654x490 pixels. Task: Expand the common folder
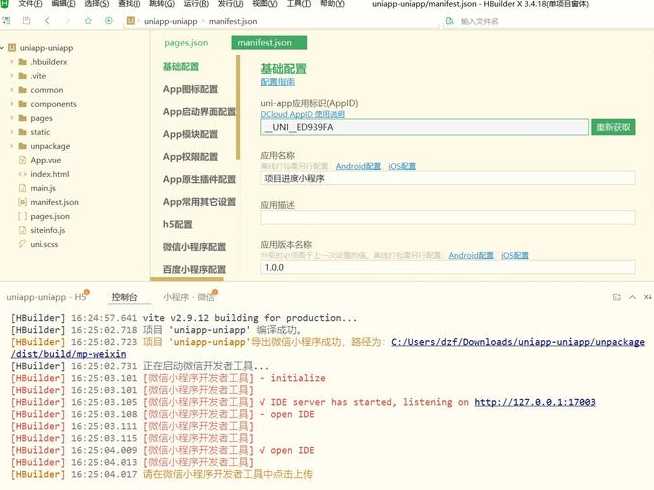pos(12,90)
